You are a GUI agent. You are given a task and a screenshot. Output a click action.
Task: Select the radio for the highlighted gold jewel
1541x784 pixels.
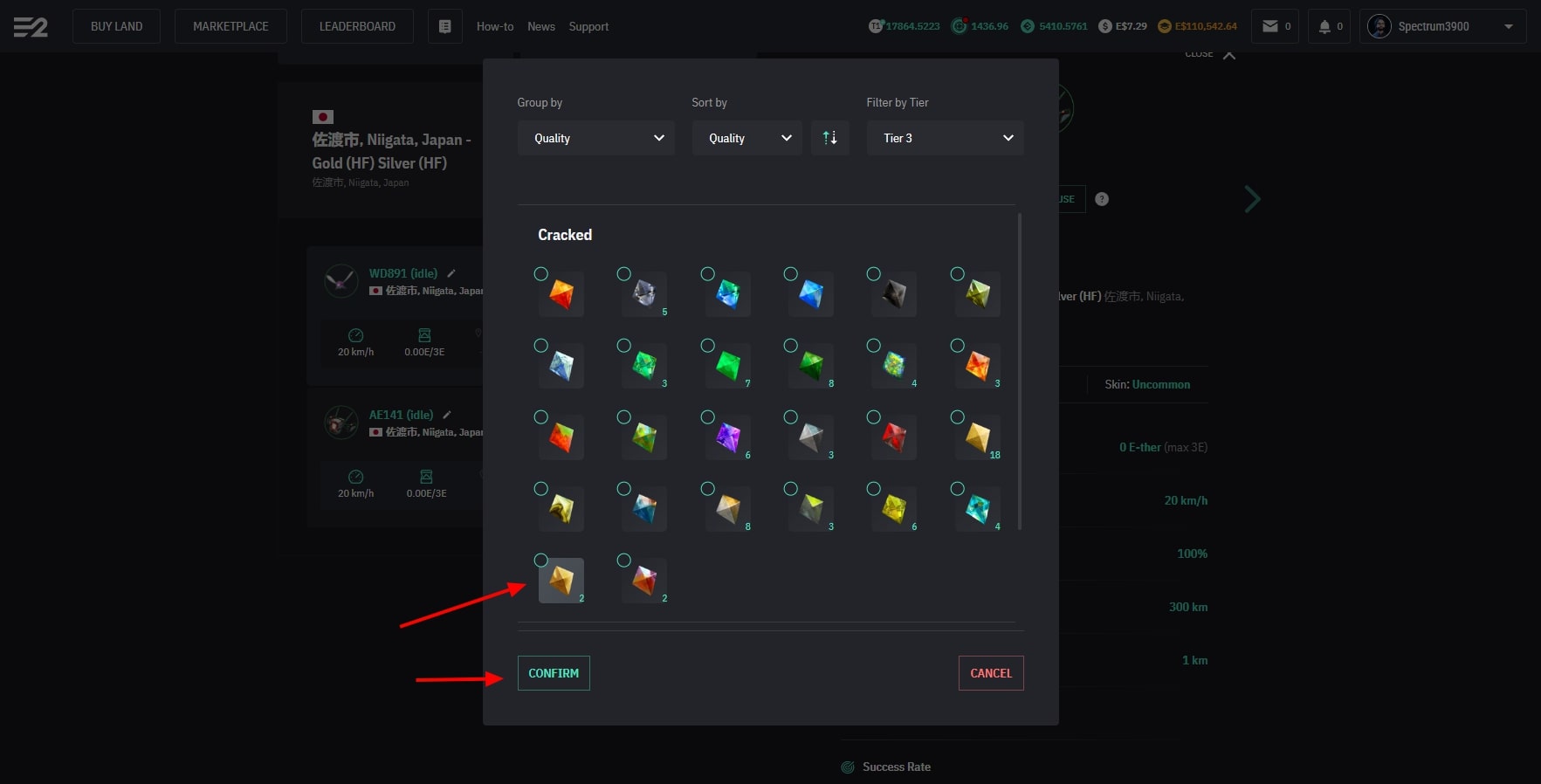[541, 560]
